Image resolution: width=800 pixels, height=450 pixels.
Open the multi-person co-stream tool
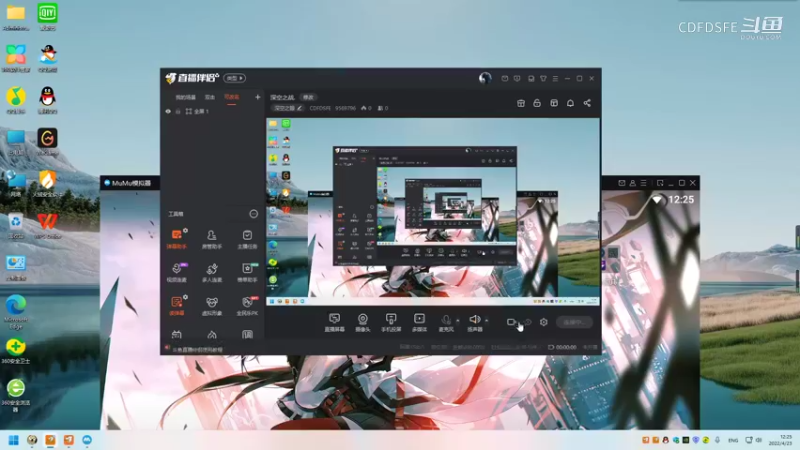[212, 272]
